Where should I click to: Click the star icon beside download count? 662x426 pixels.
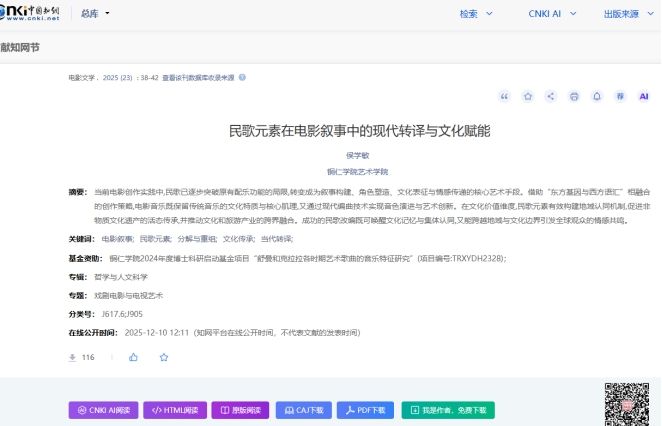click(163, 357)
